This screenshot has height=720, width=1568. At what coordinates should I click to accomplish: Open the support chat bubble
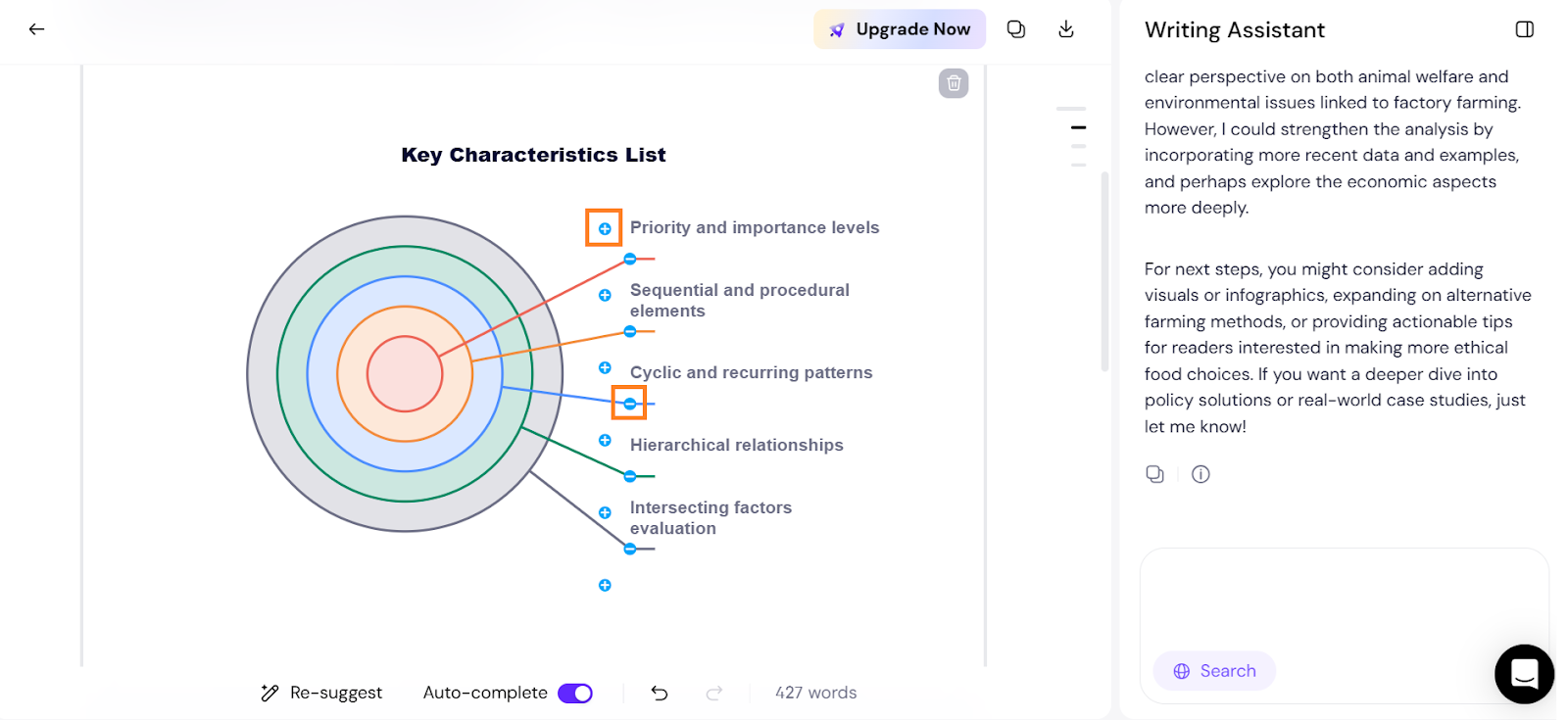[x=1524, y=674]
